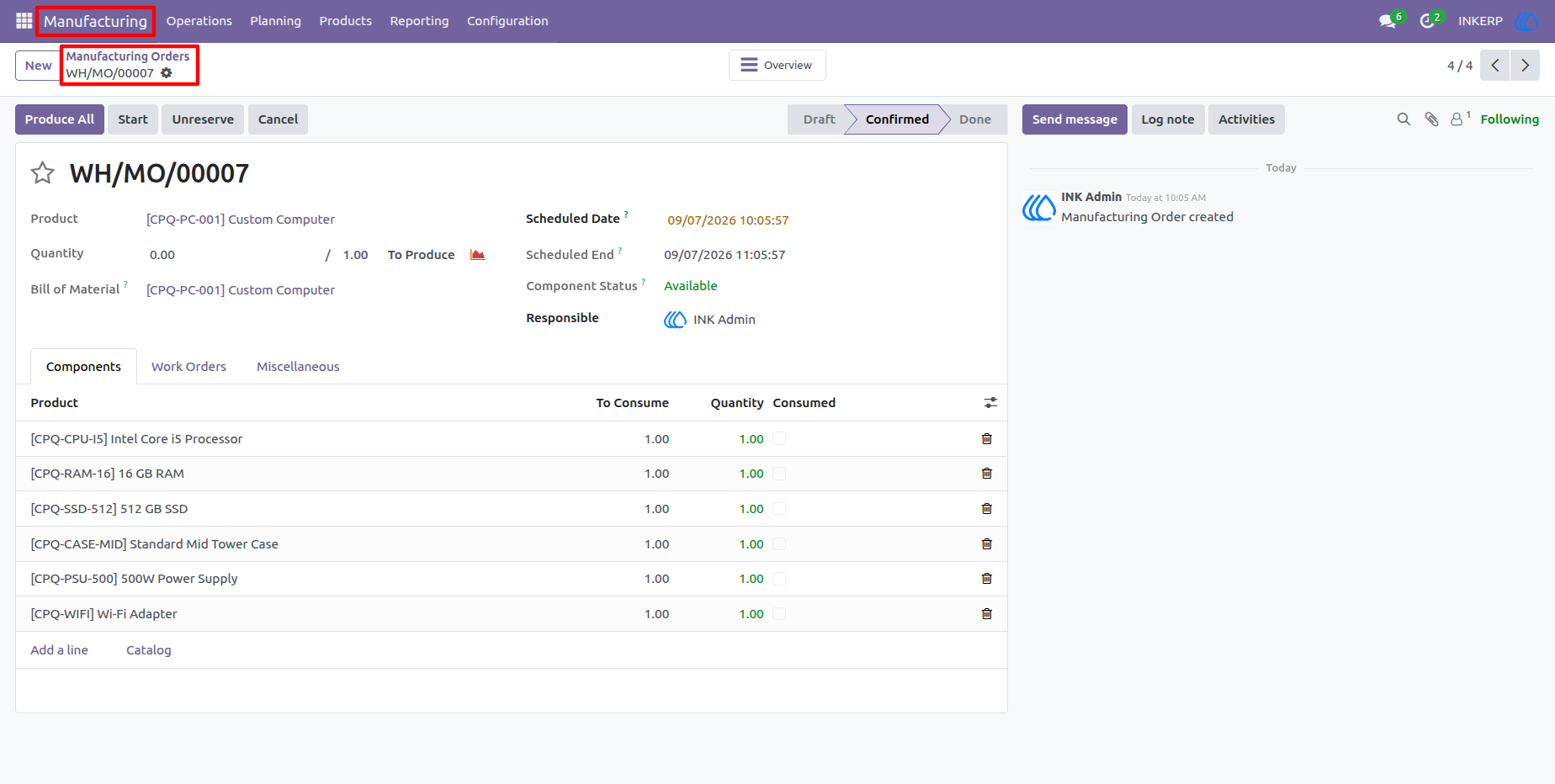Click Add a line link

[x=59, y=650]
